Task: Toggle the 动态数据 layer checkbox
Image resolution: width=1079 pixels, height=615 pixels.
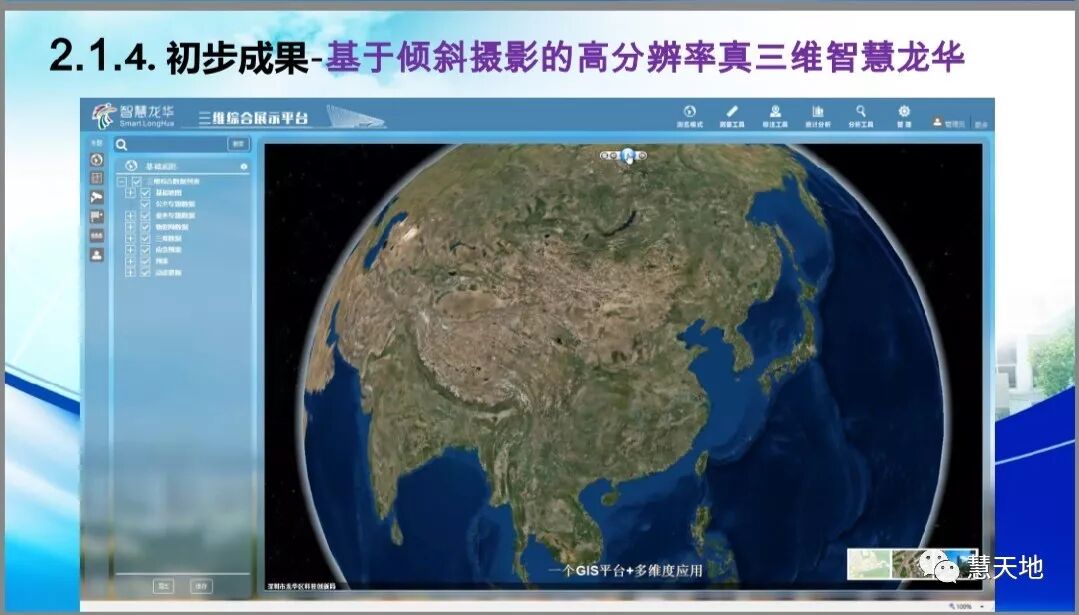Action: 145,272
